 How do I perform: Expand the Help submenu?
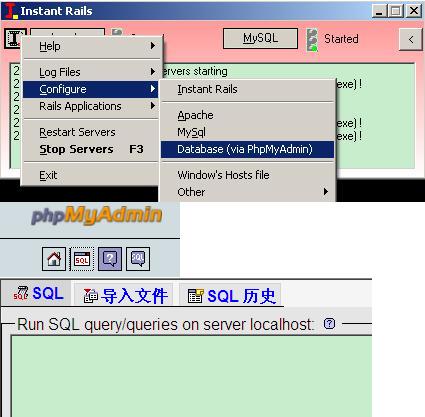(91, 46)
